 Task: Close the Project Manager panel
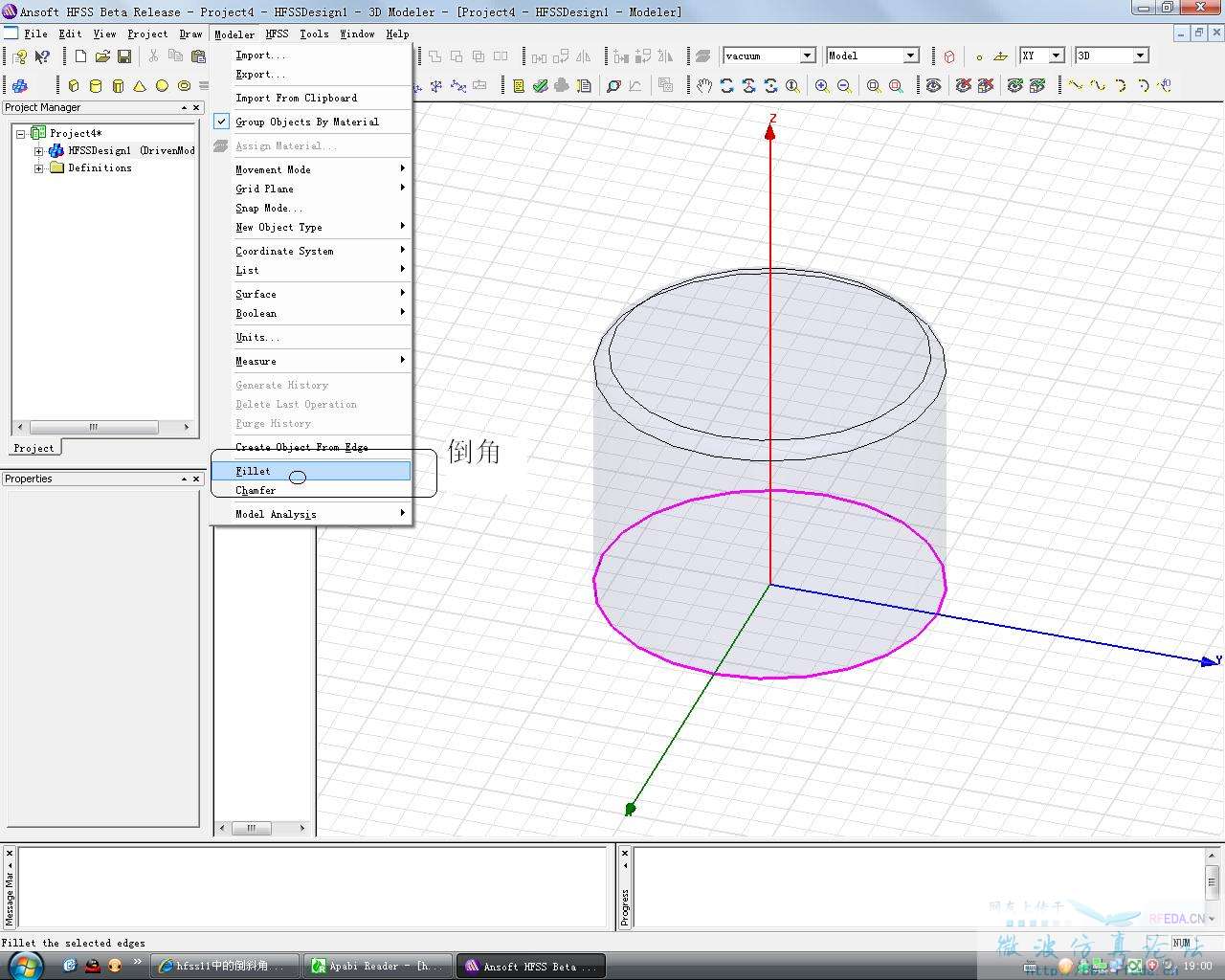pos(196,108)
